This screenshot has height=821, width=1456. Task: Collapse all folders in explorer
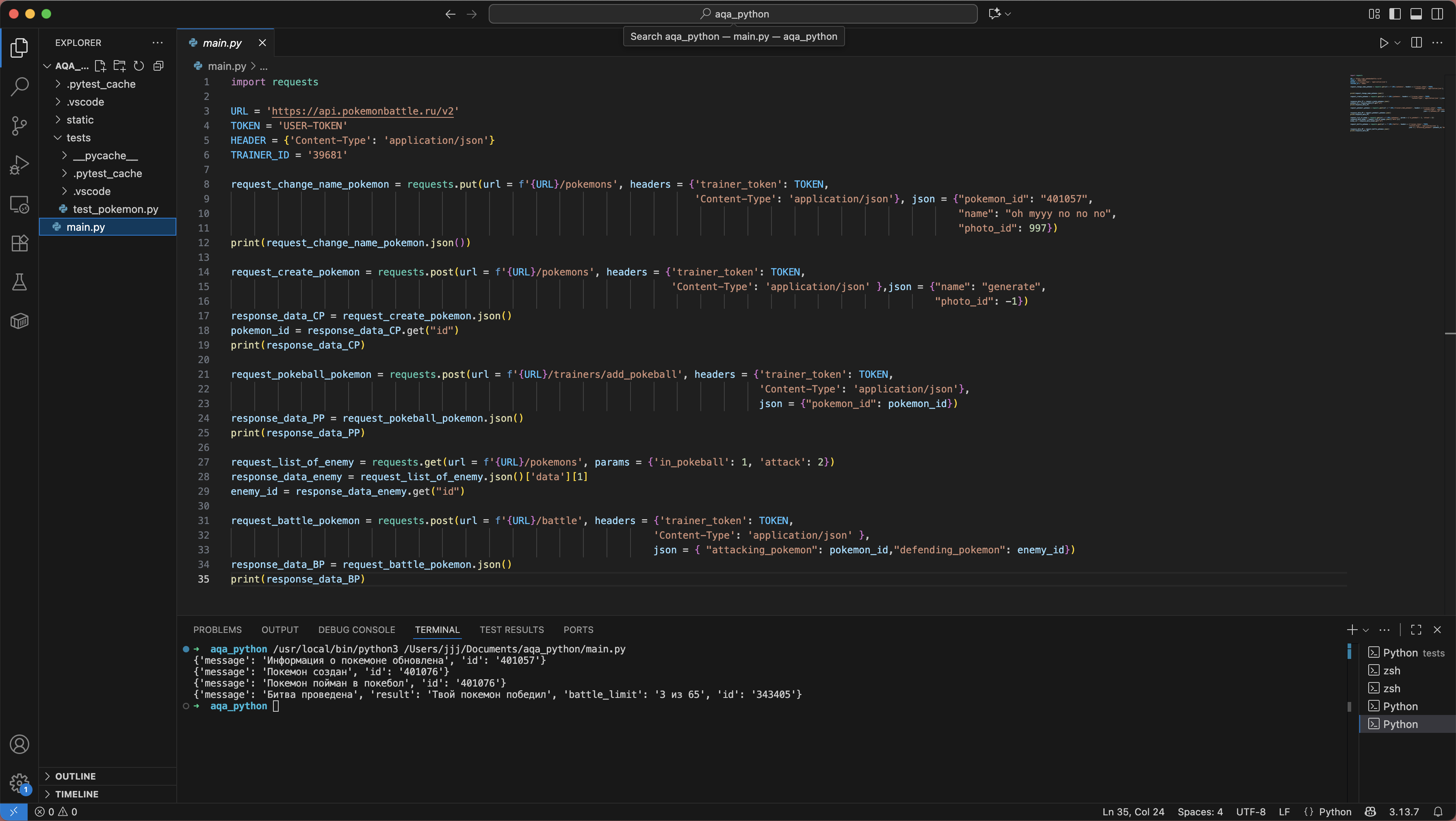(158, 66)
